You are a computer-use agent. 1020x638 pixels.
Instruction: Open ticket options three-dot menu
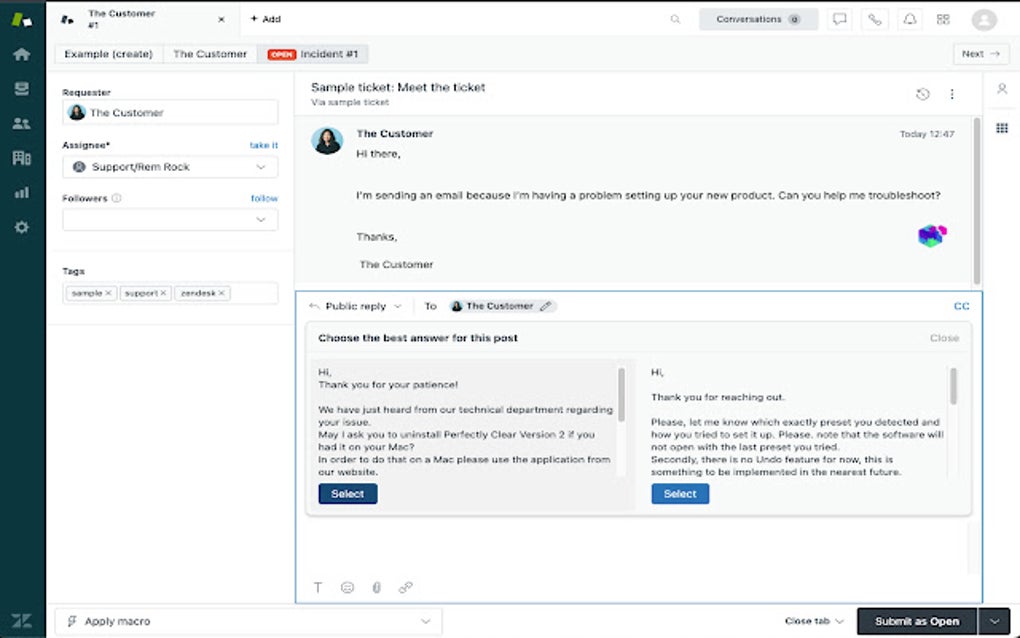pyautogui.click(x=952, y=94)
